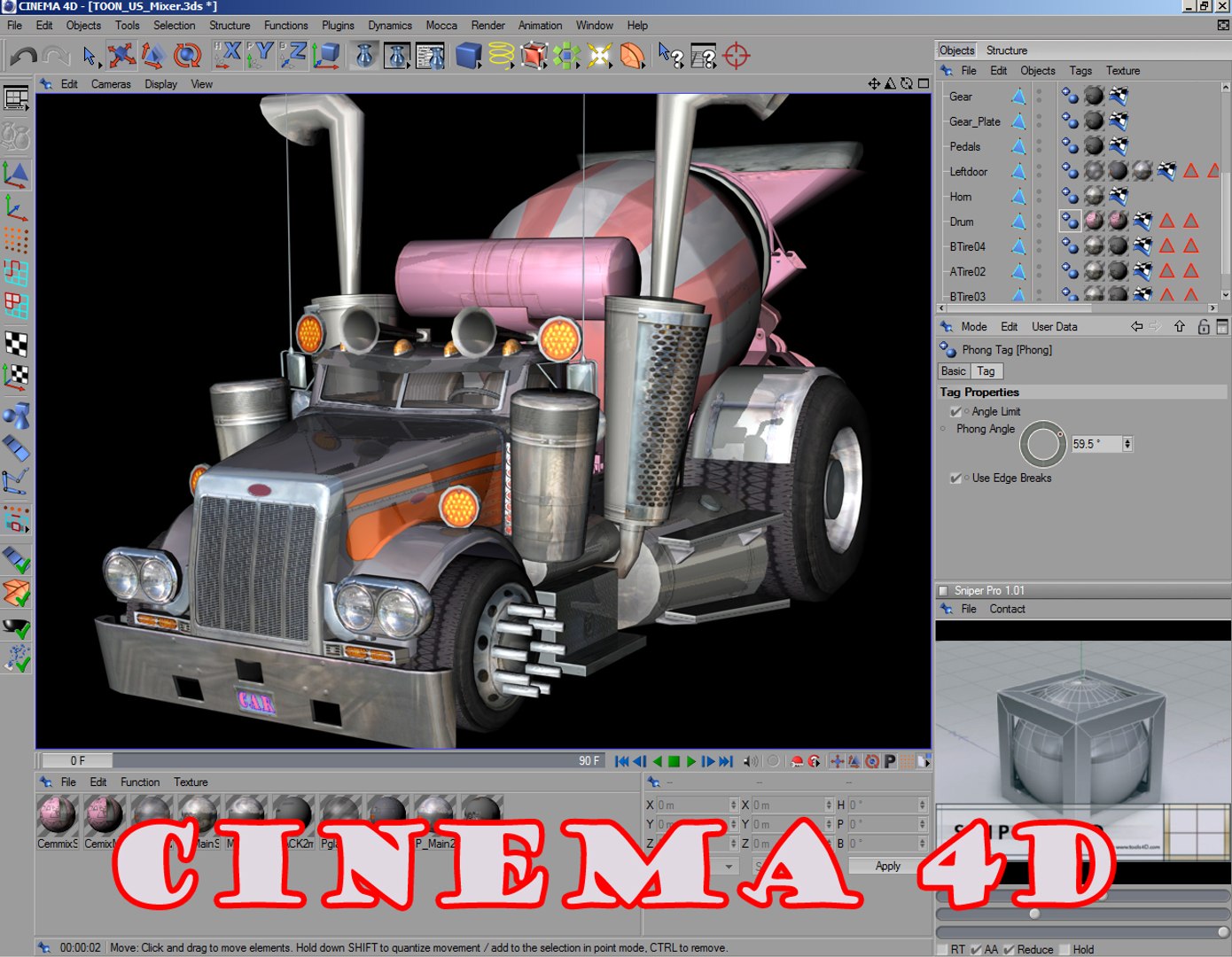
Task: Open the light objects icon
Action: click(599, 56)
